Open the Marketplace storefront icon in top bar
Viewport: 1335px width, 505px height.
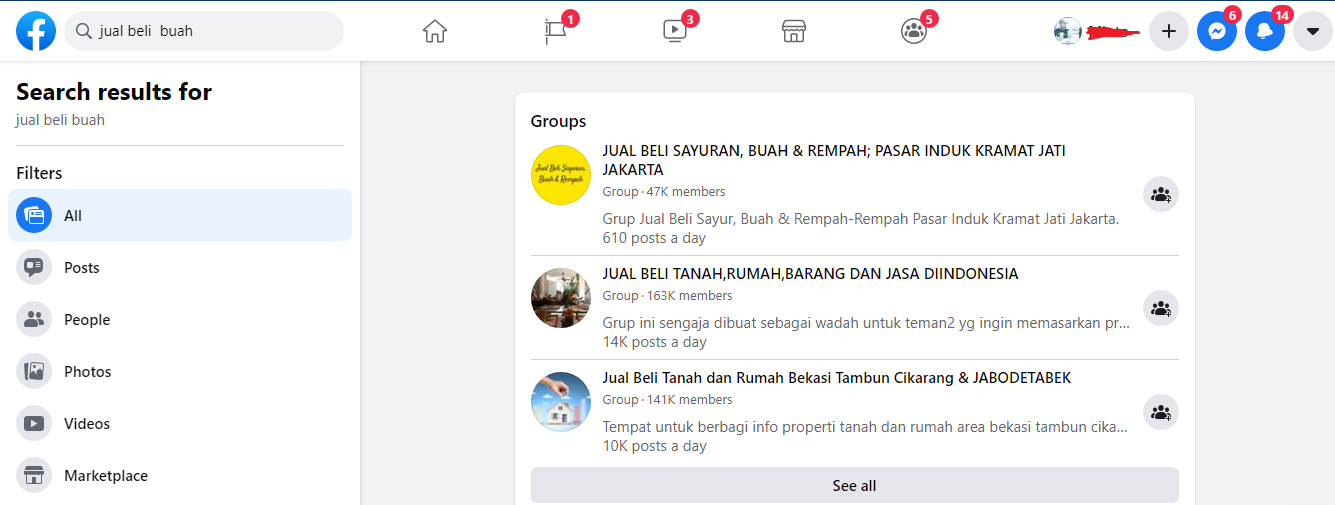(x=794, y=31)
